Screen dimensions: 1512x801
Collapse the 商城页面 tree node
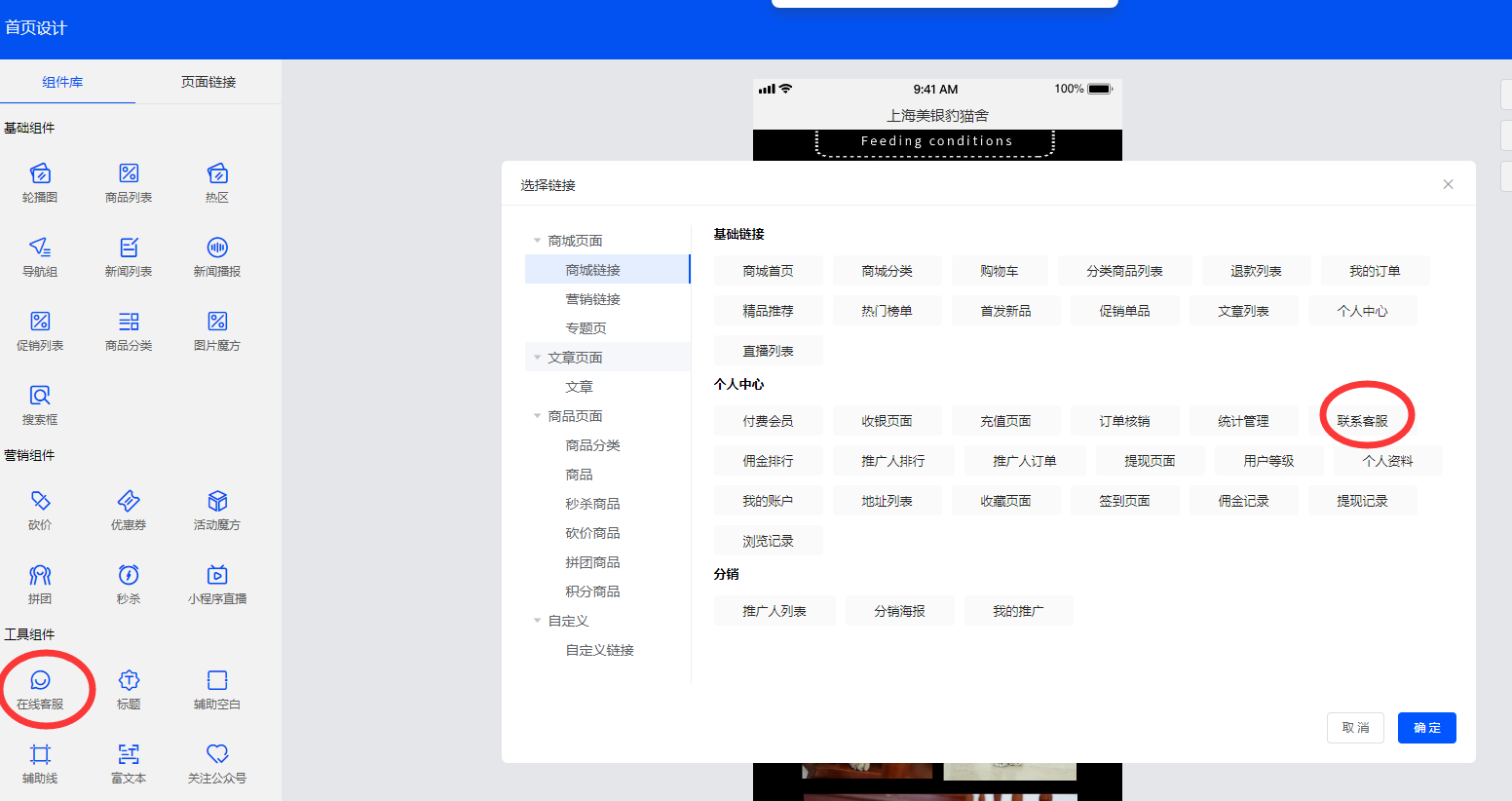point(537,241)
